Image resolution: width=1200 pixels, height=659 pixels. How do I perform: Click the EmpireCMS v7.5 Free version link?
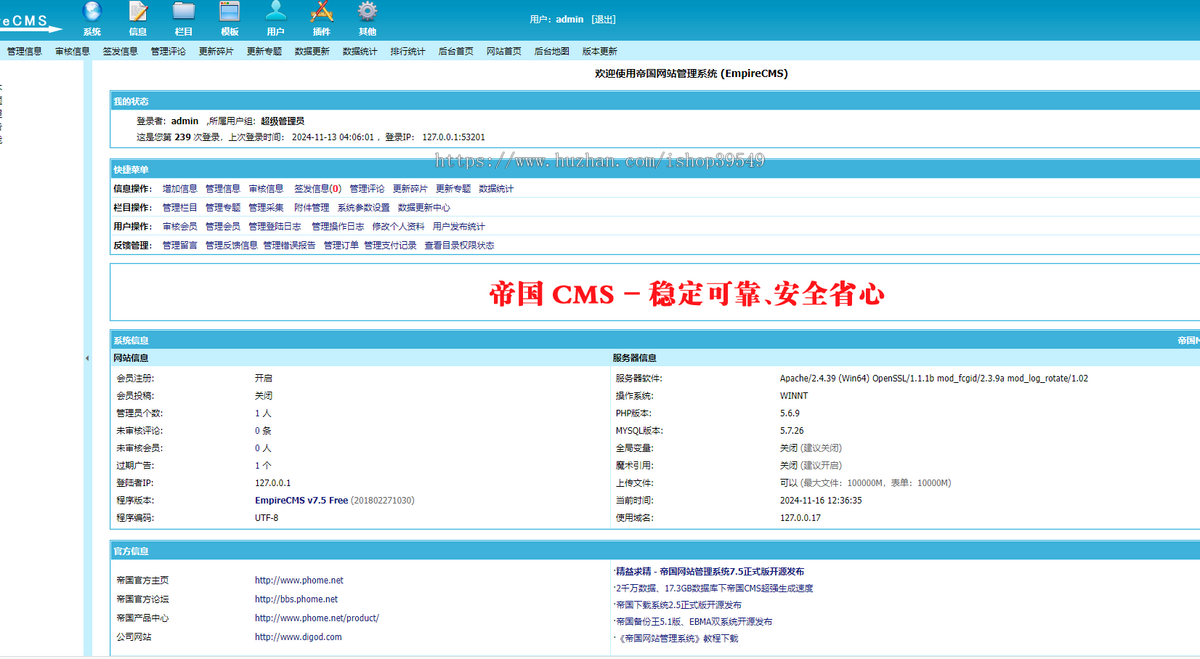pyautogui.click(x=301, y=500)
